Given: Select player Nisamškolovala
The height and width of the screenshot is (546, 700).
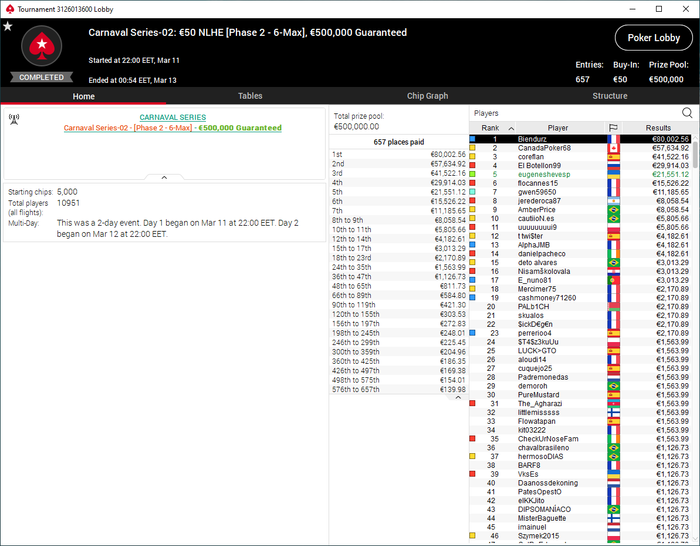Looking at the screenshot, I should click(581, 271).
